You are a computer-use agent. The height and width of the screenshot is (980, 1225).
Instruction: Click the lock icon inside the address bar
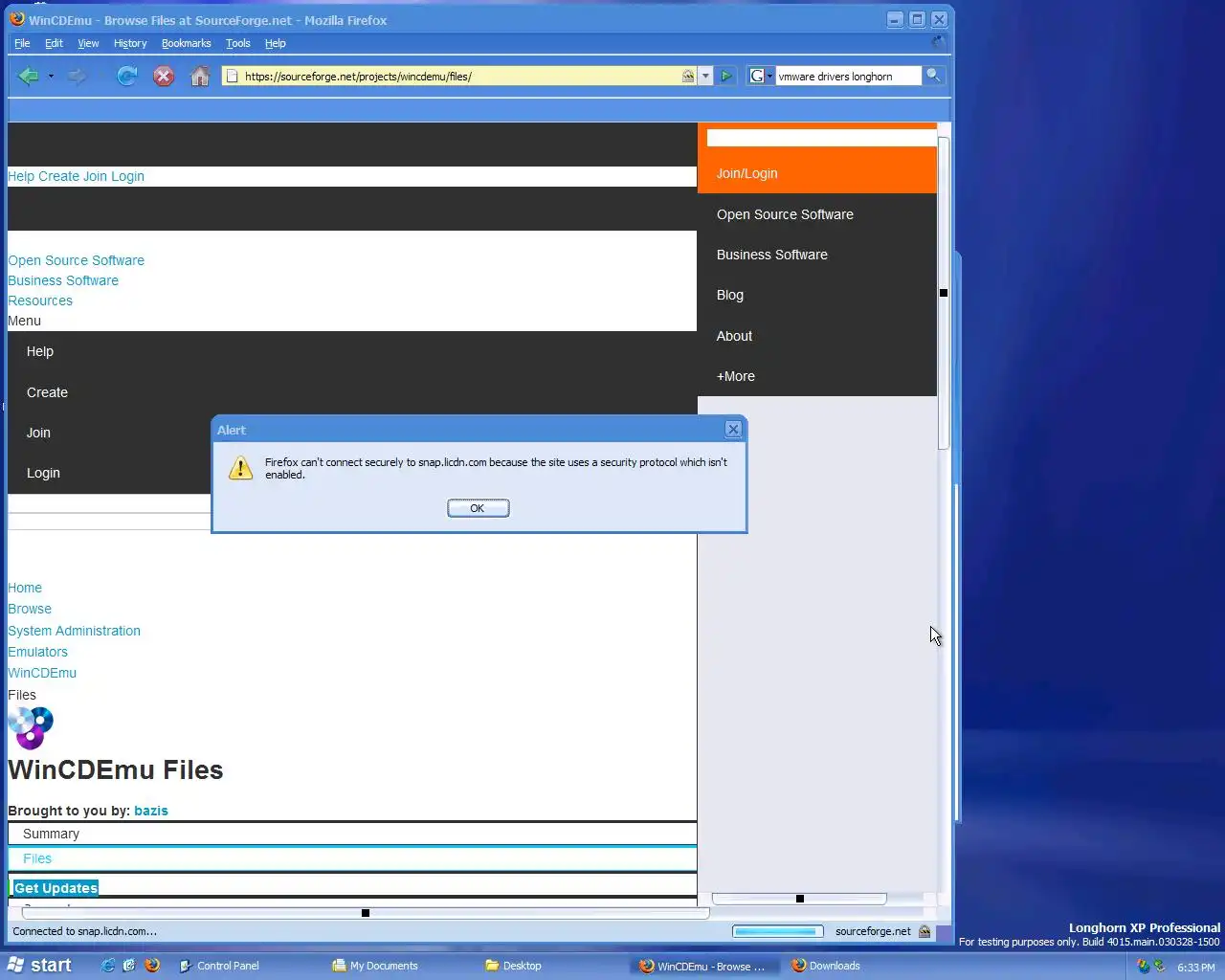(x=688, y=77)
